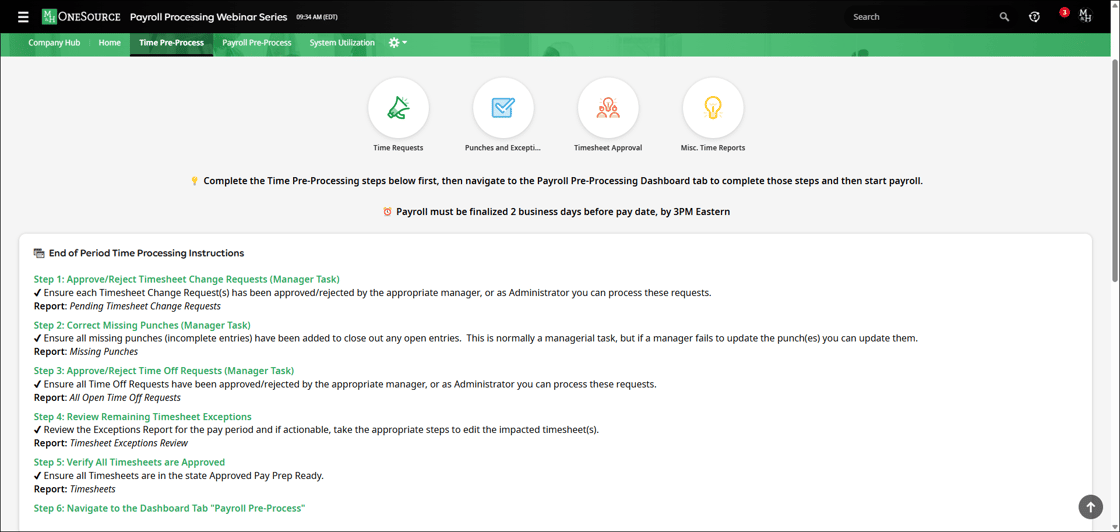Viewport: 1120px width, 532px height.
Task: Click the OneSource logo
Action: [x=81, y=17]
